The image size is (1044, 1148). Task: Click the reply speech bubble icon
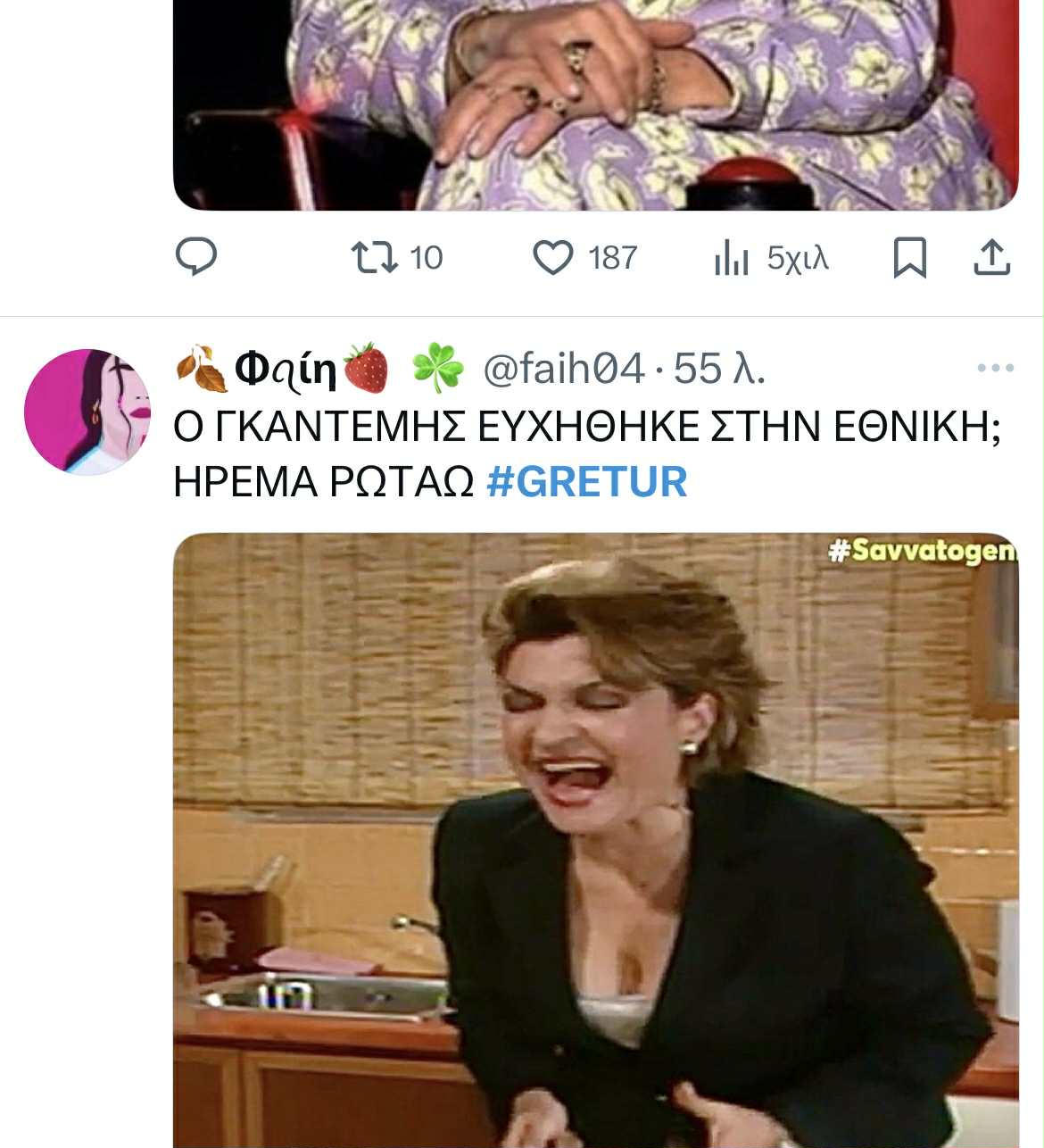196,257
